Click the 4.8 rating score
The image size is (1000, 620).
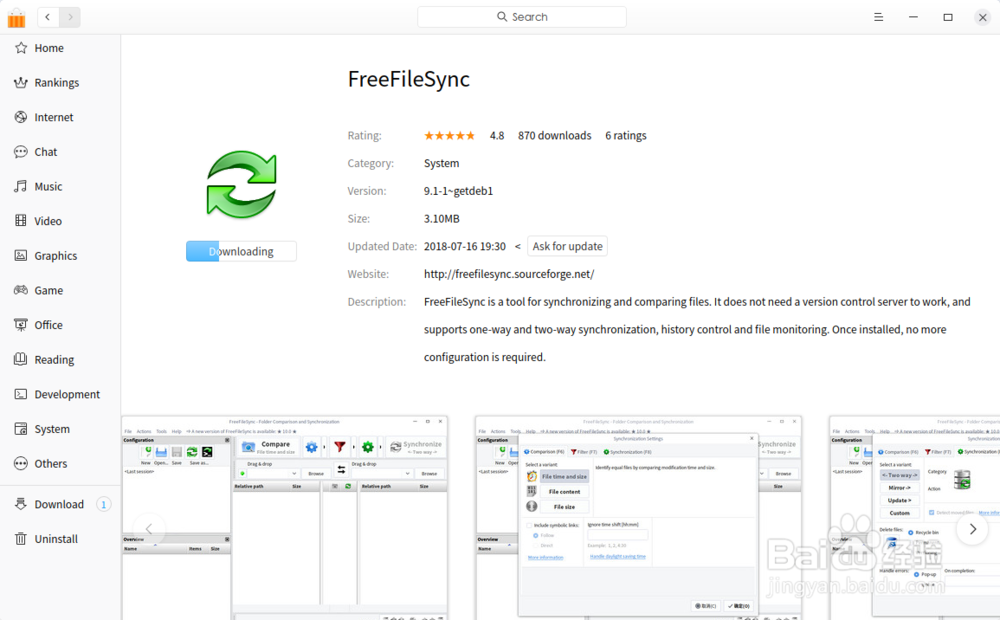(497, 135)
